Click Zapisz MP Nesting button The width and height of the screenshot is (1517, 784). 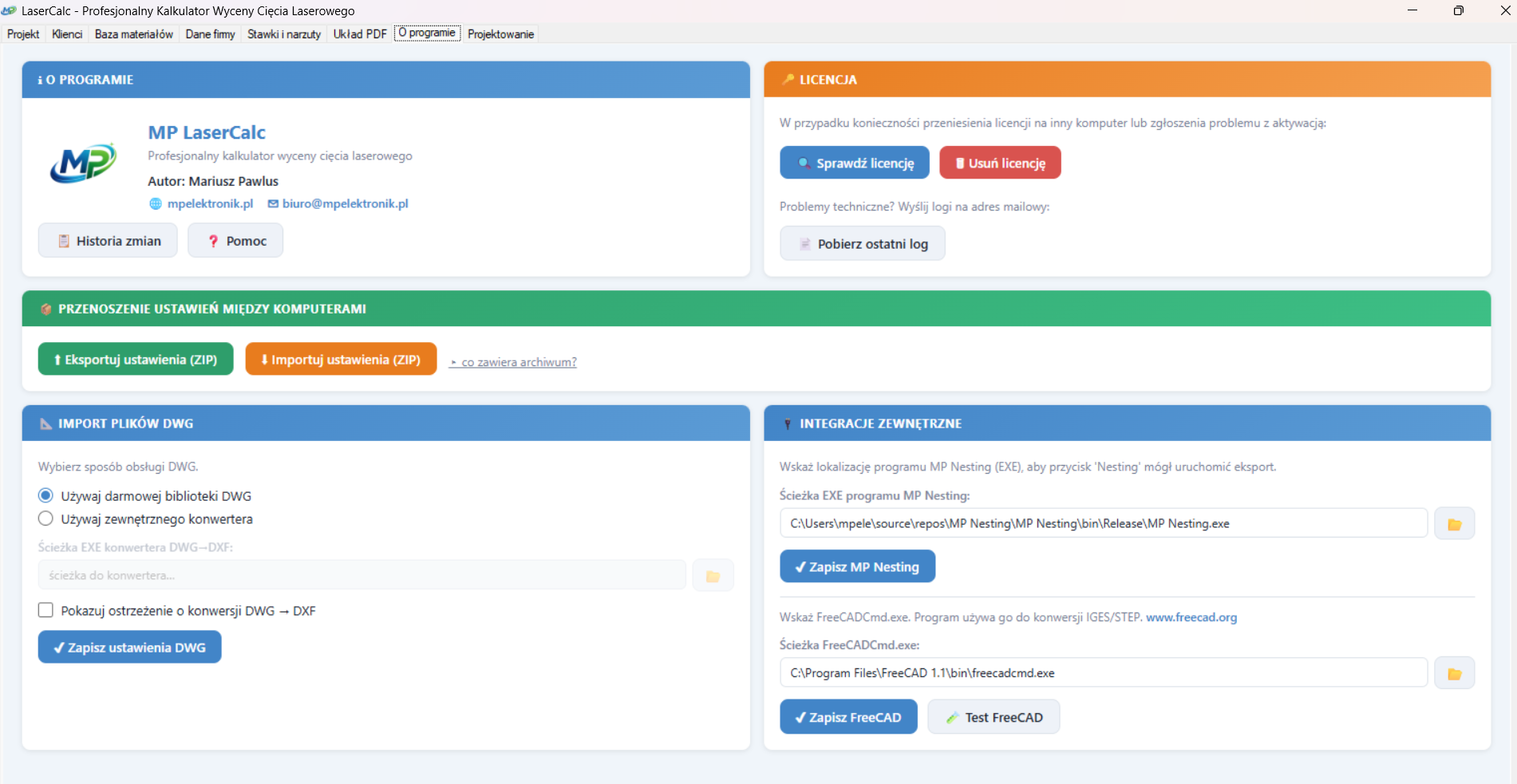coord(858,567)
